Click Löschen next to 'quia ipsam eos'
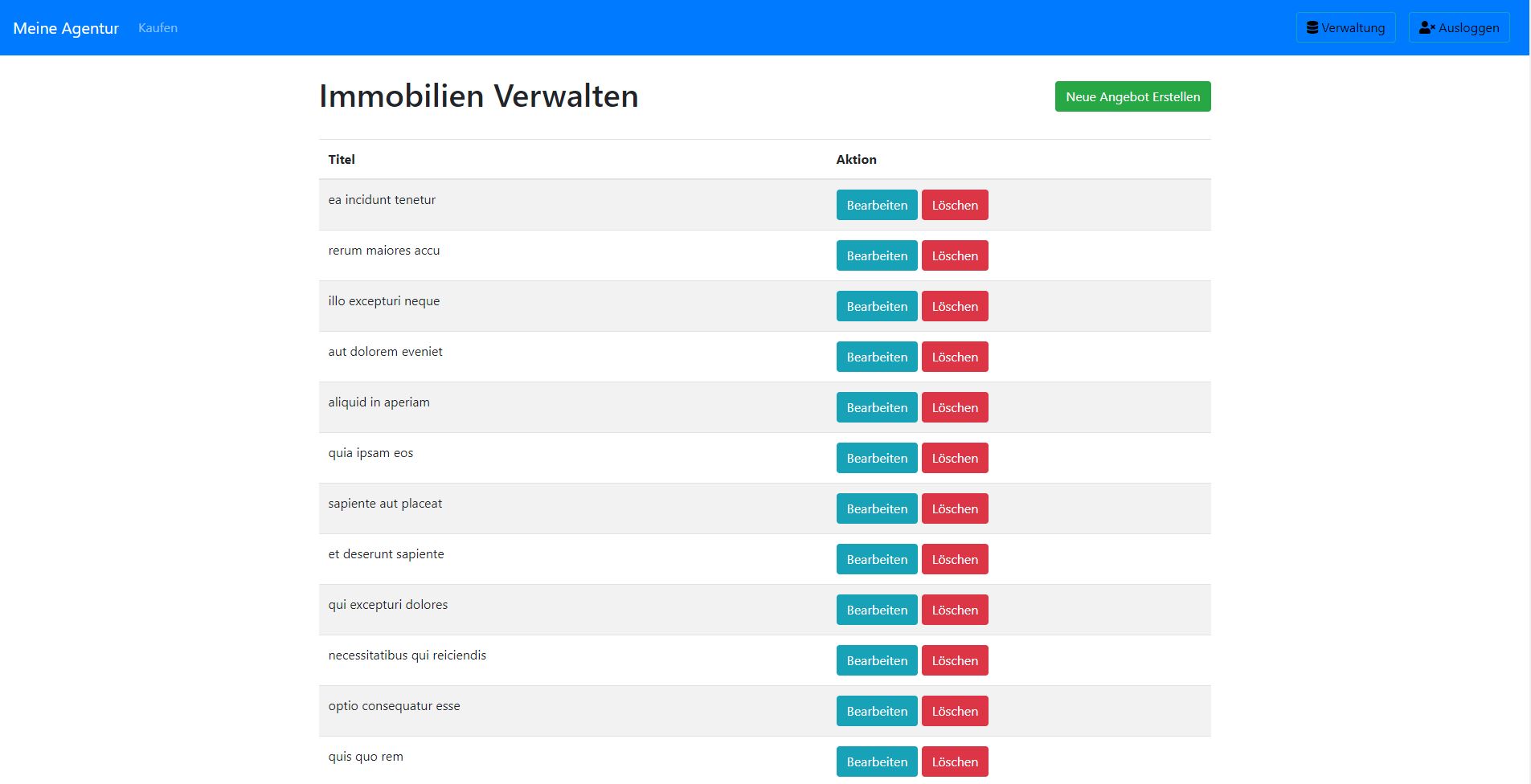Viewport: 1531px width, 784px height. pos(955,458)
